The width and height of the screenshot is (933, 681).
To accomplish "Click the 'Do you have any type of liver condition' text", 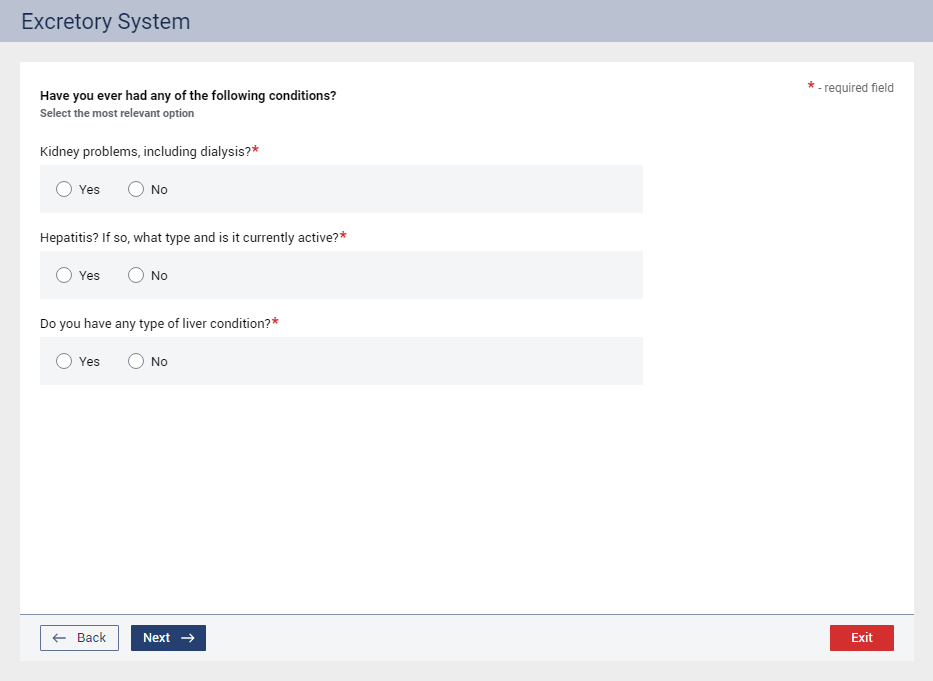I will (155, 324).
